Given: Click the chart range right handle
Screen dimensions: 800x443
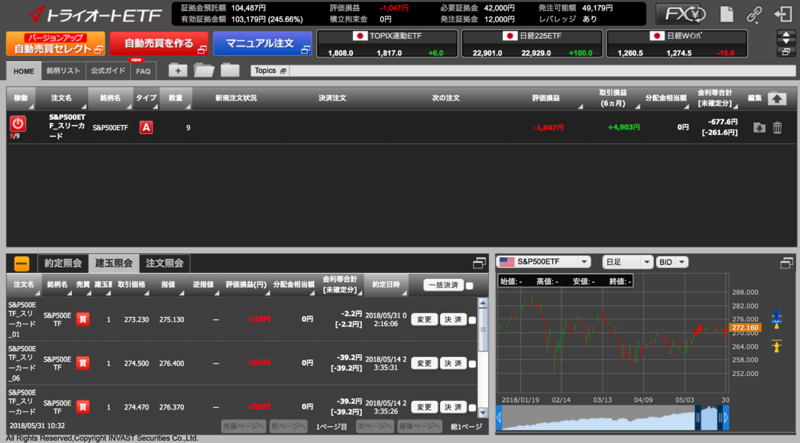Looking at the screenshot, I should [720, 417].
